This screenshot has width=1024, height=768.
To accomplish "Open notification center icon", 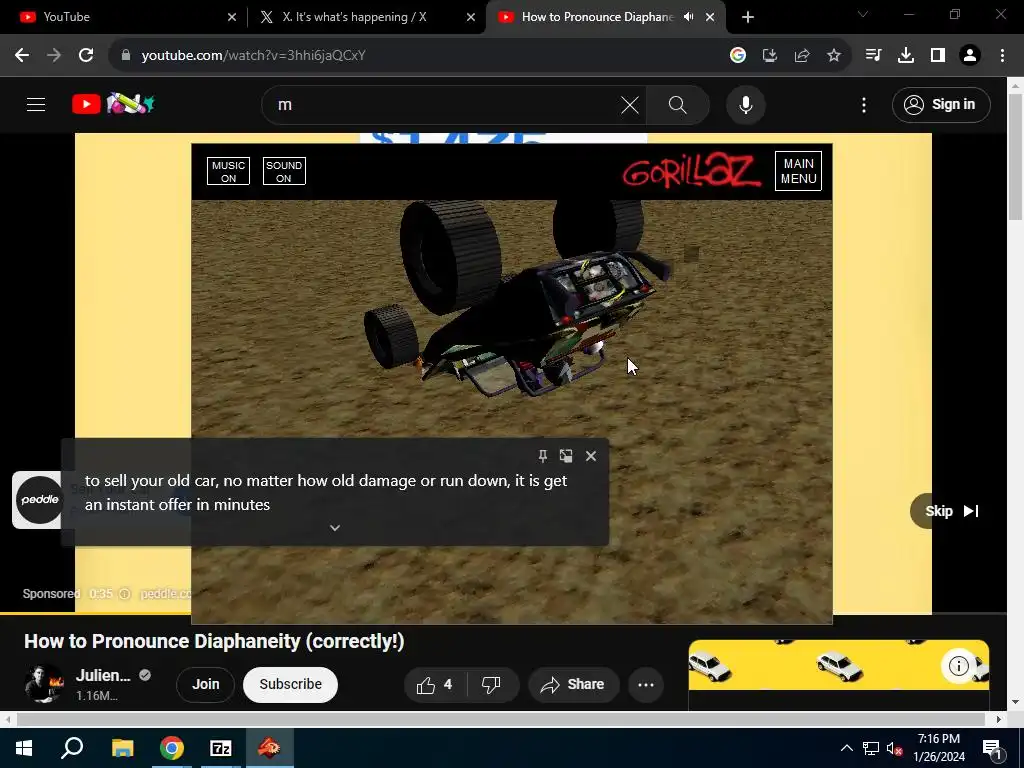I will [x=992, y=748].
